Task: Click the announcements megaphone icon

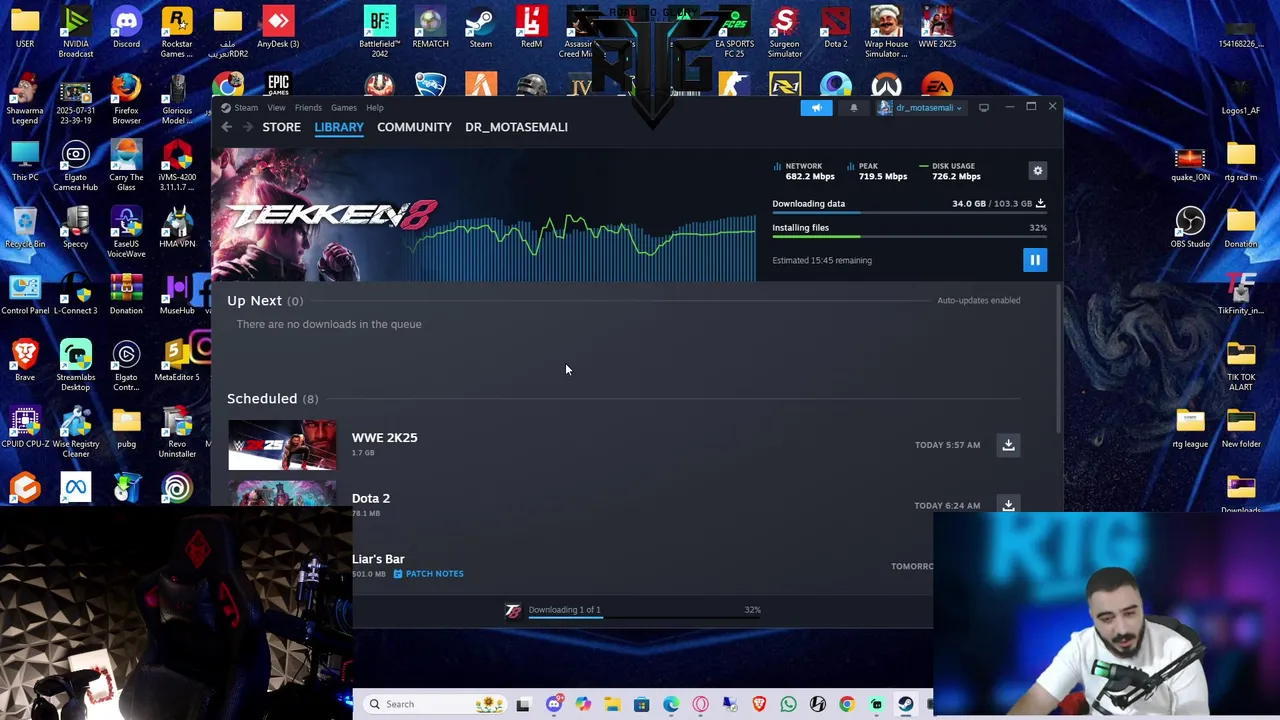Action: pyautogui.click(x=816, y=107)
